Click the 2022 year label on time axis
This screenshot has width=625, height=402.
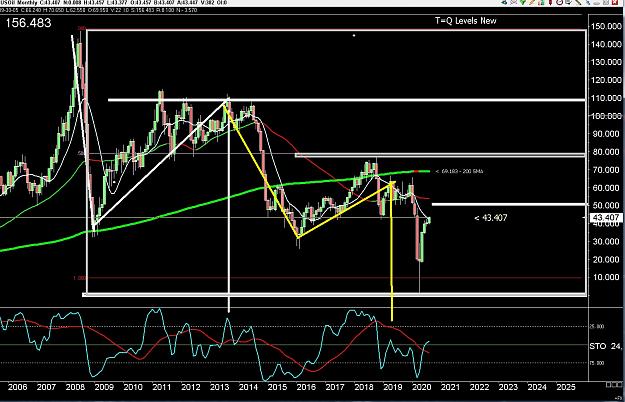click(479, 387)
